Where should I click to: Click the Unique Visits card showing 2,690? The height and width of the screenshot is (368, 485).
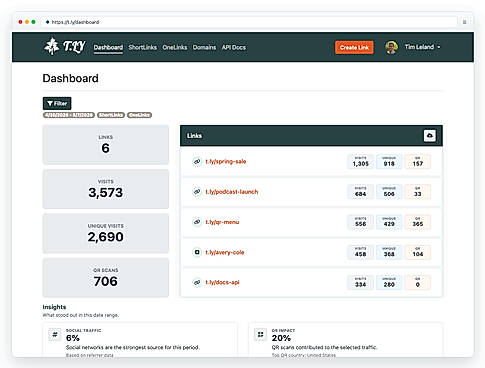click(x=106, y=233)
